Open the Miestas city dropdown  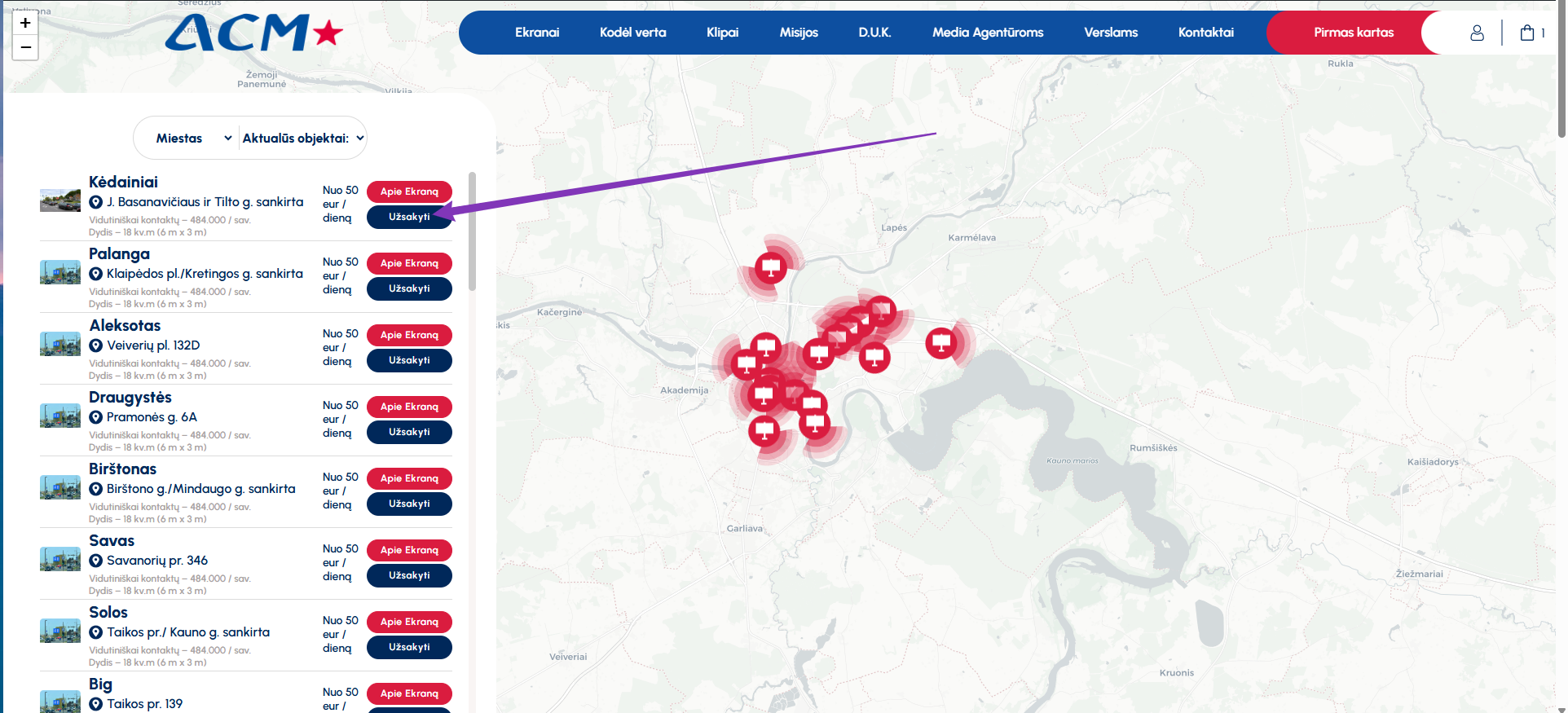193,139
